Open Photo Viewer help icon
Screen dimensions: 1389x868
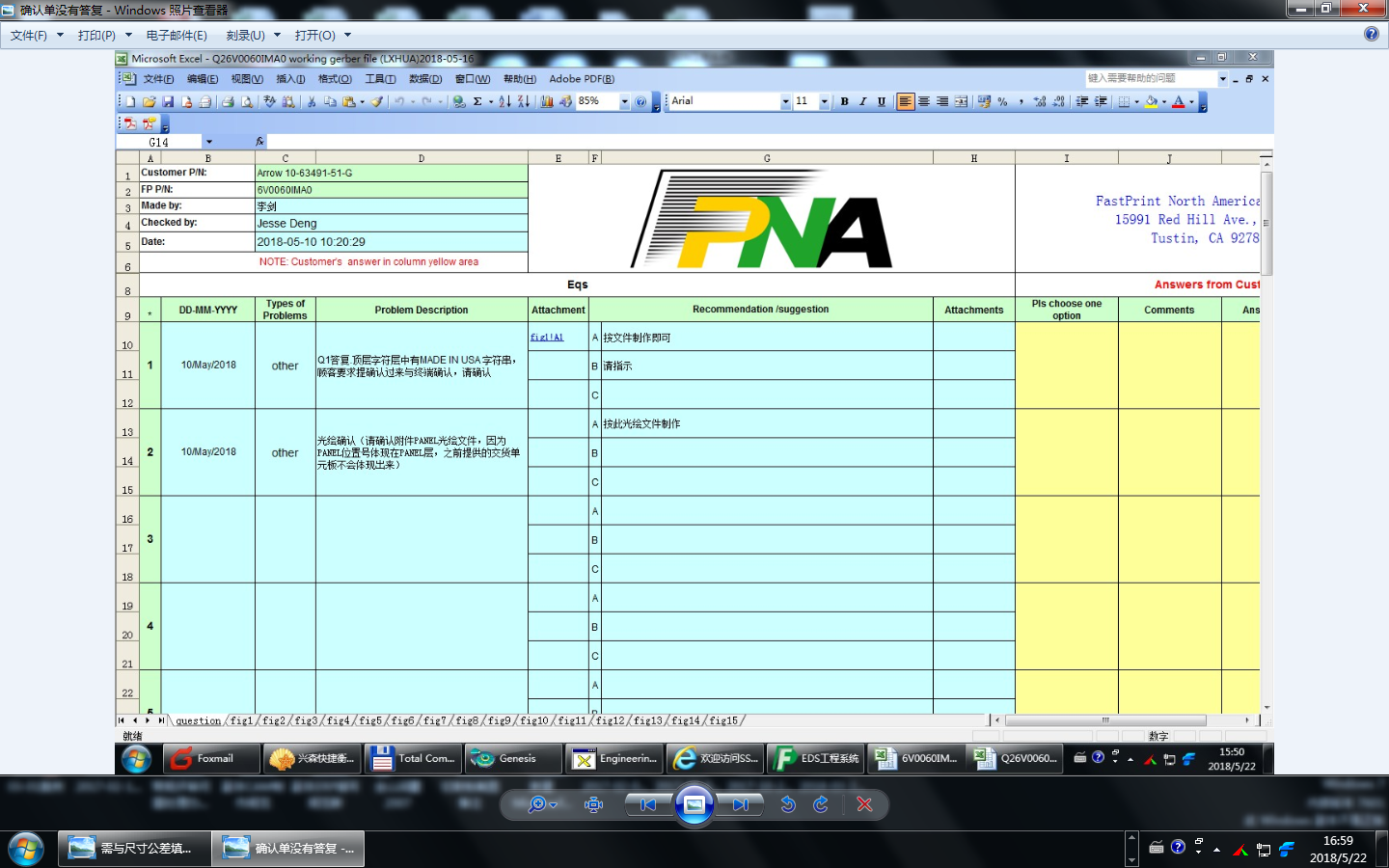click(x=1372, y=34)
